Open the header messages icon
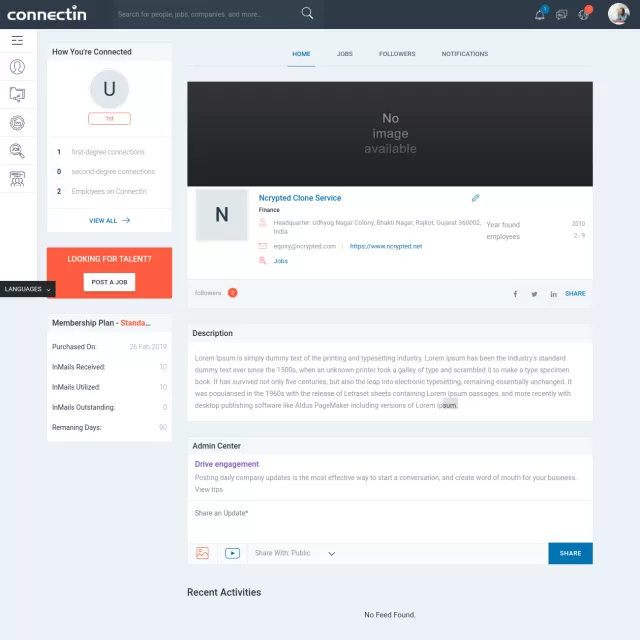The height and width of the screenshot is (640, 640). 562,15
